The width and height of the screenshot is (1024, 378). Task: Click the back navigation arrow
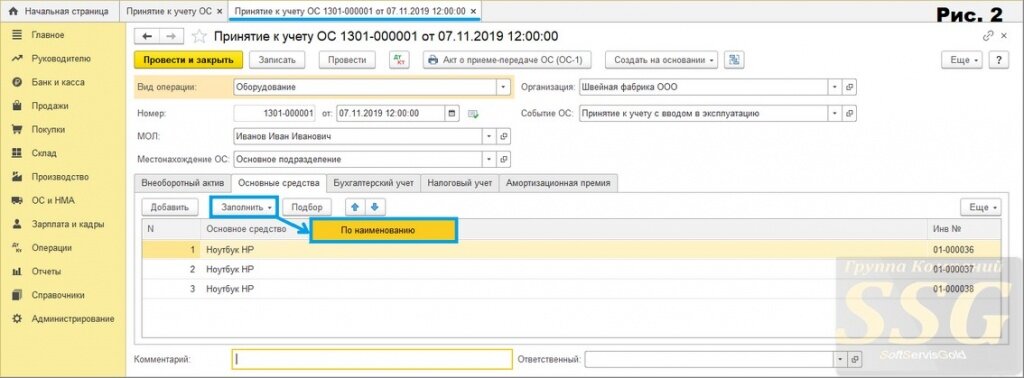point(148,37)
